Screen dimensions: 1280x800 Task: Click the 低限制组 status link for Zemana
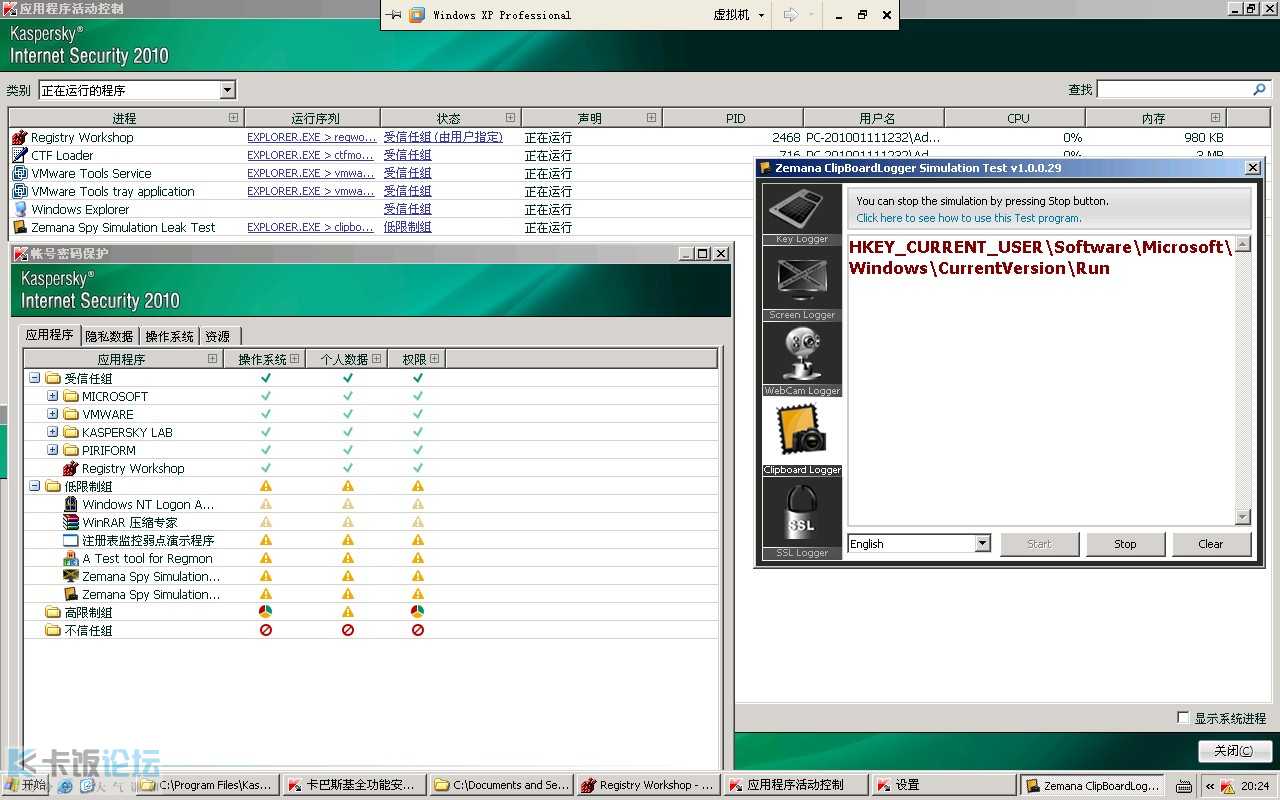407,227
